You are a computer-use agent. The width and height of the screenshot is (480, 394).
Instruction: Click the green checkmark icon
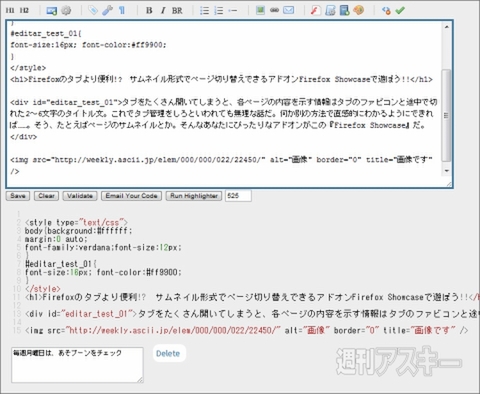pyautogui.click(x=400, y=11)
